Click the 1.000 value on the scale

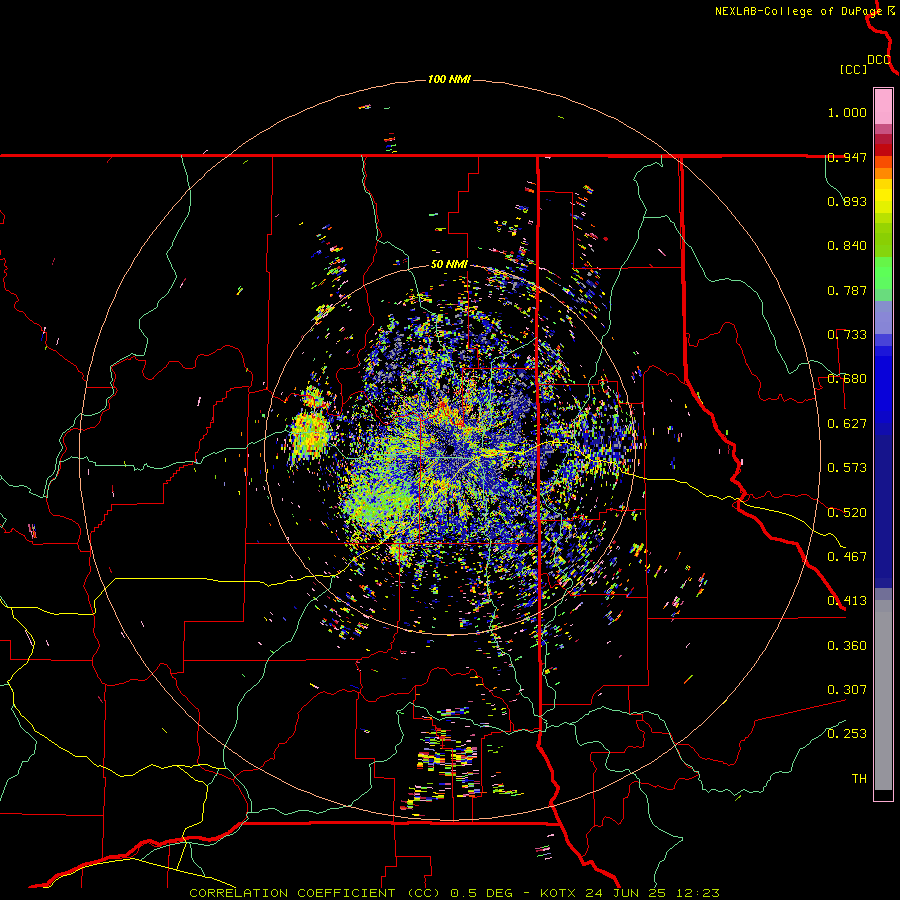tap(847, 112)
